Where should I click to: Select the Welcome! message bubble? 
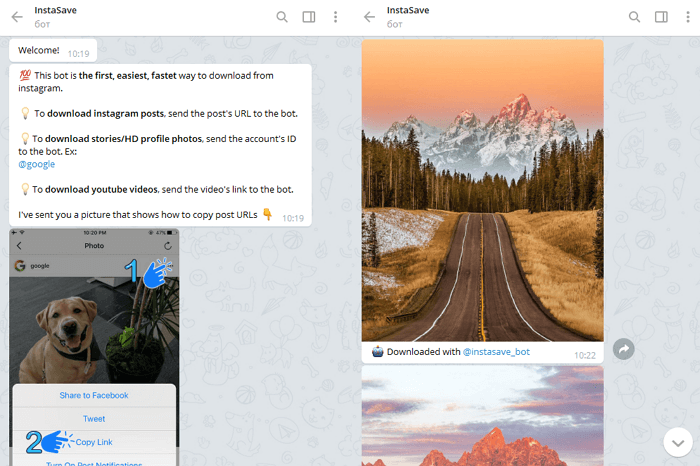tap(38, 50)
